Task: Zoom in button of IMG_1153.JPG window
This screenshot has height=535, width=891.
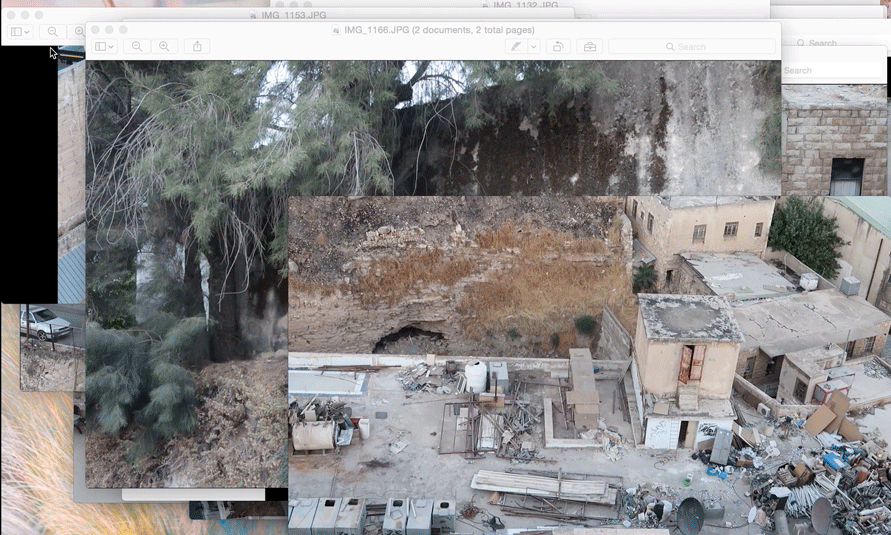Action: 78,32
